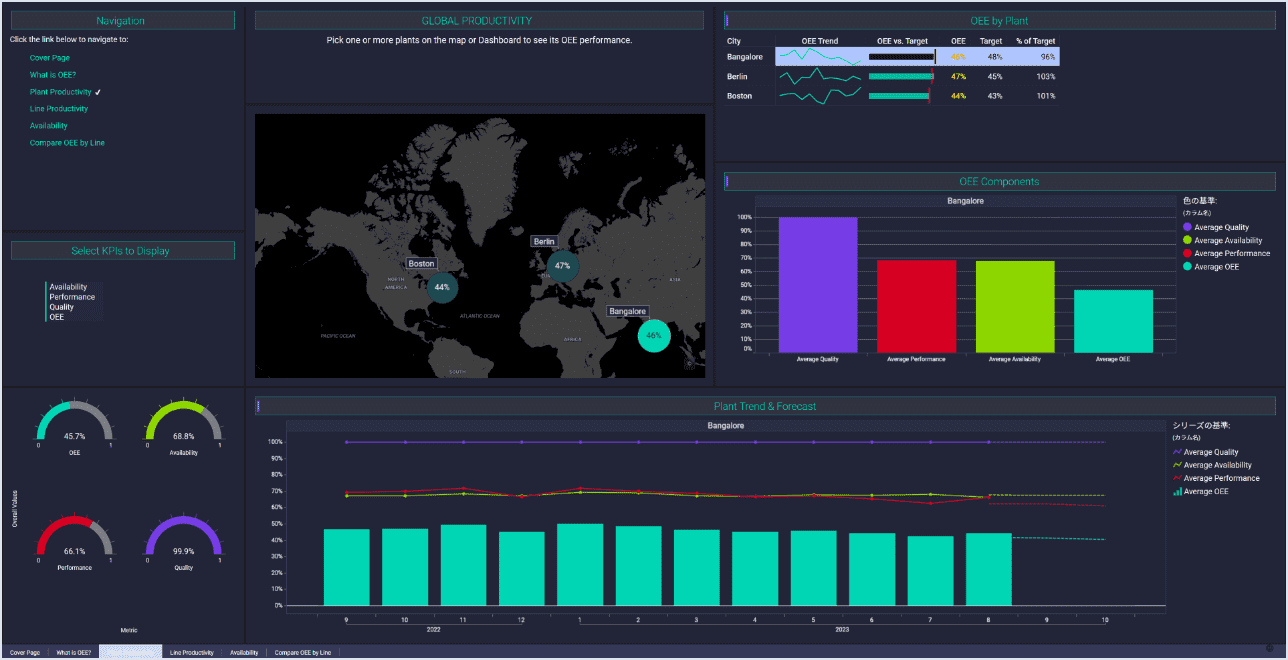1288x660 pixels.
Task: Click the green Average Availability legend swatch in OEE Components
Action: pos(1187,240)
